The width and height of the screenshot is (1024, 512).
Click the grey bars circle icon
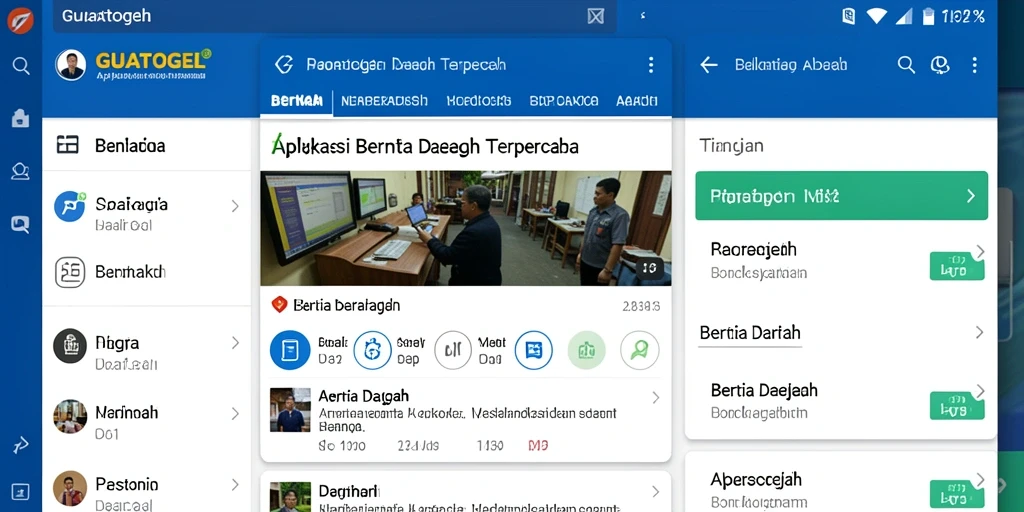pyautogui.click(x=453, y=350)
